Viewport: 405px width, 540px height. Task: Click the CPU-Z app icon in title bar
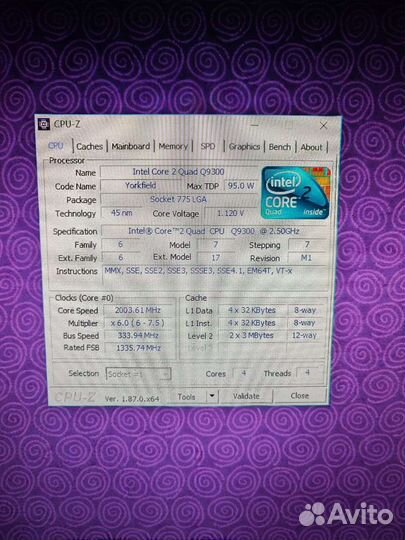point(44,124)
